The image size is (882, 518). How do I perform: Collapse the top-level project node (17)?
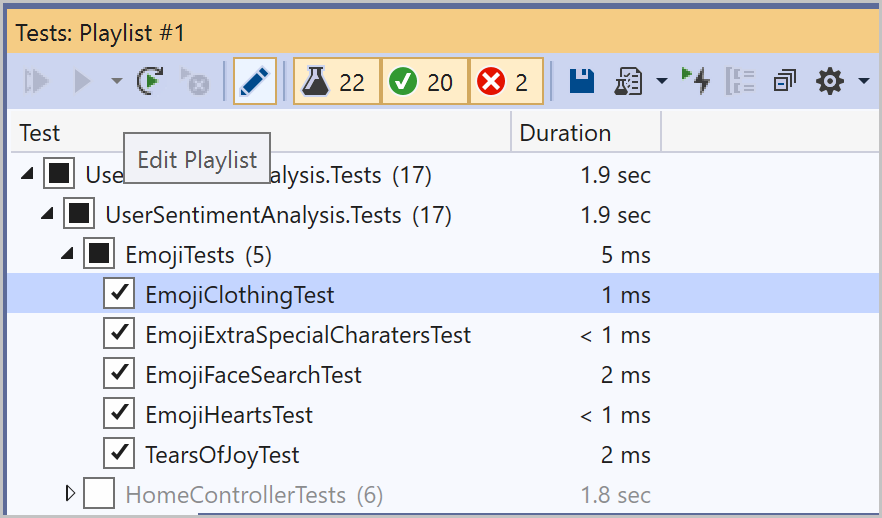click(x=27, y=174)
